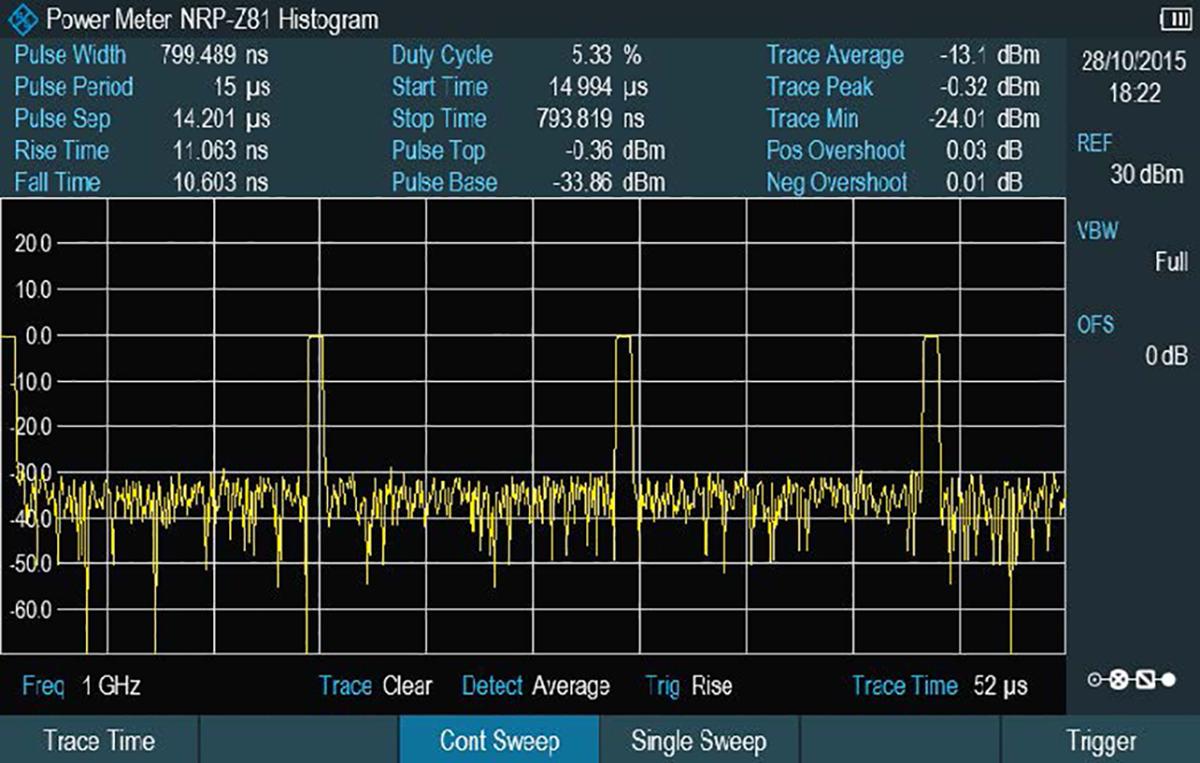
Task: Select the VBW Full setting
Action: click(1132, 247)
